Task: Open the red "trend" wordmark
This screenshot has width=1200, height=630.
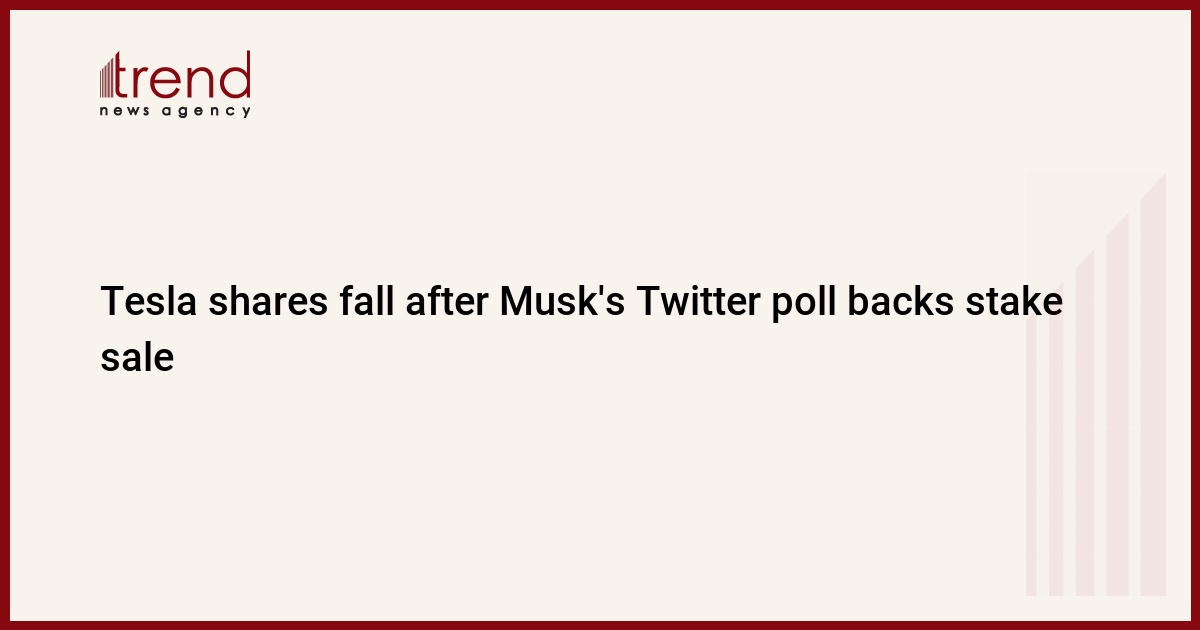Action: click(x=186, y=76)
